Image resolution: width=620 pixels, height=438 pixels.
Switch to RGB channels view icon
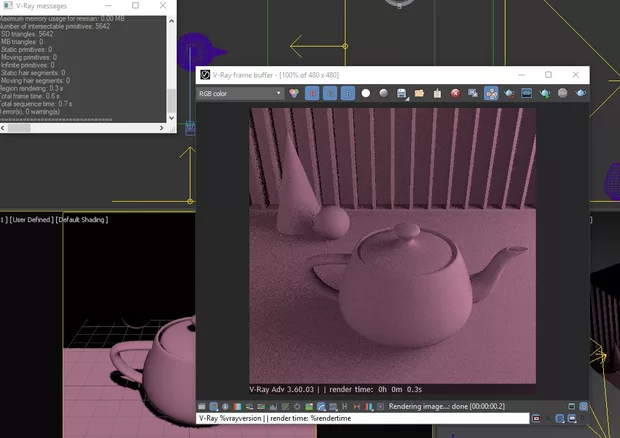point(294,93)
